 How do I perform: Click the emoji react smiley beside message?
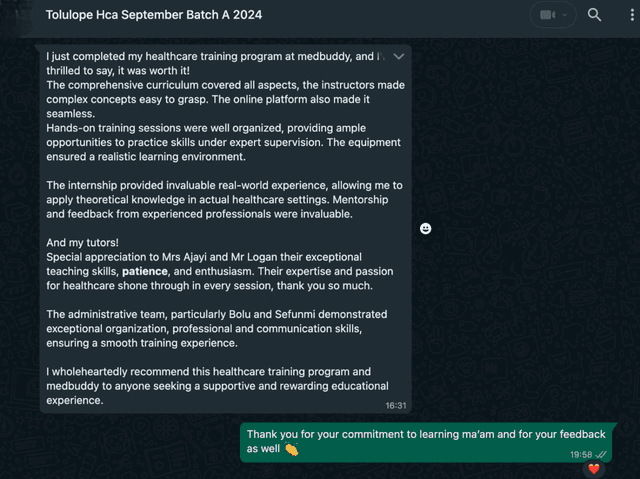426,229
